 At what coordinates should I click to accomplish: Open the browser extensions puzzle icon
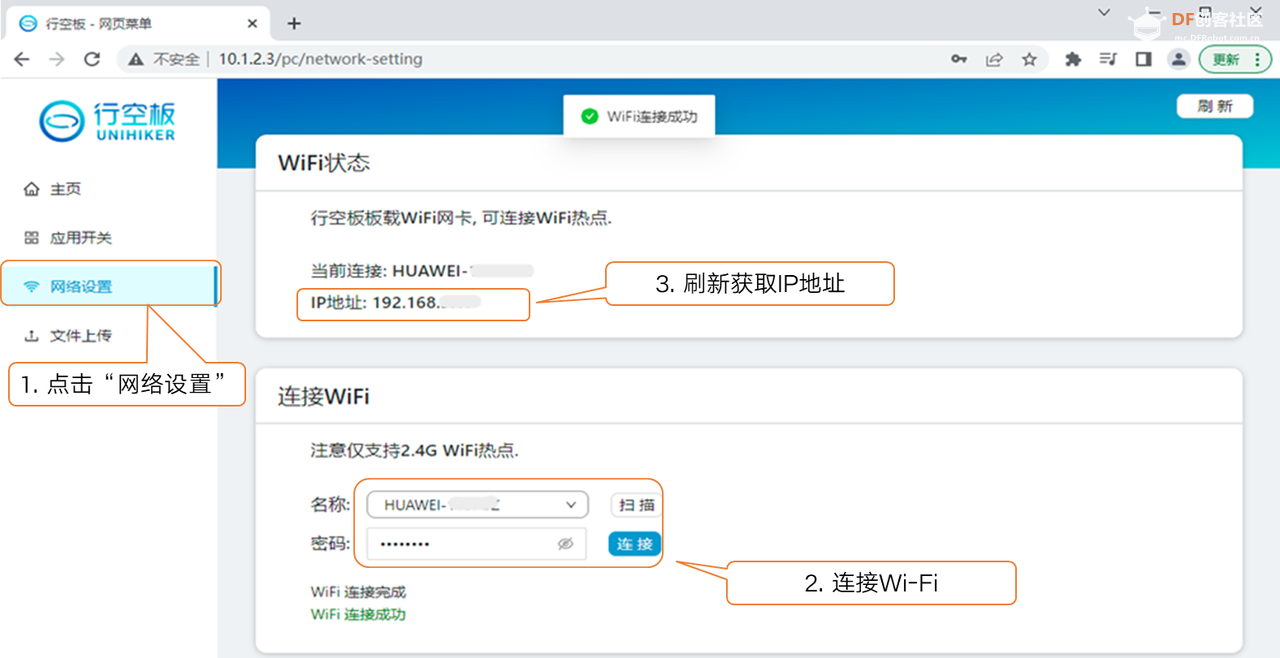click(x=1072, y=59)
